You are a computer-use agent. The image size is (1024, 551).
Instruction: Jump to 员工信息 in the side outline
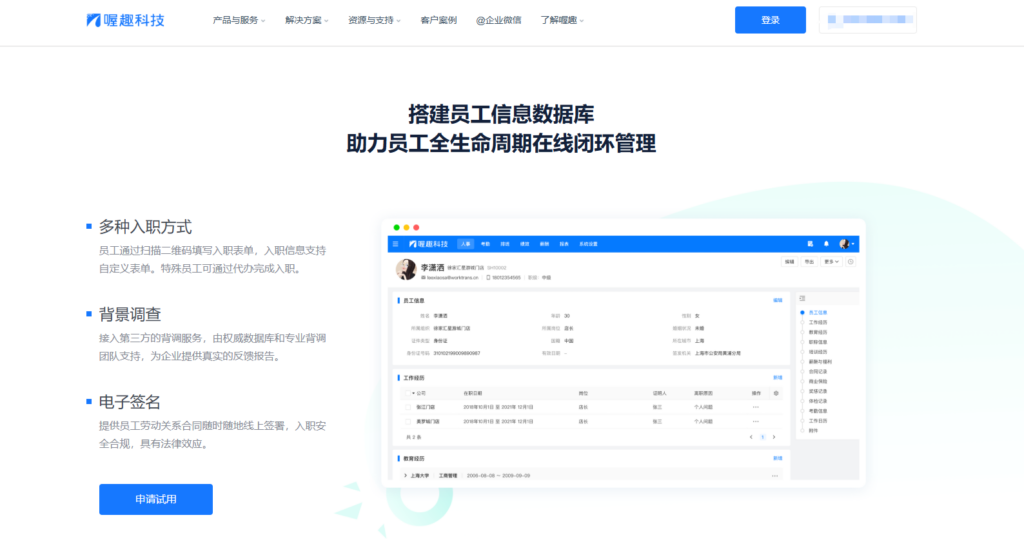tap(818, 313)
